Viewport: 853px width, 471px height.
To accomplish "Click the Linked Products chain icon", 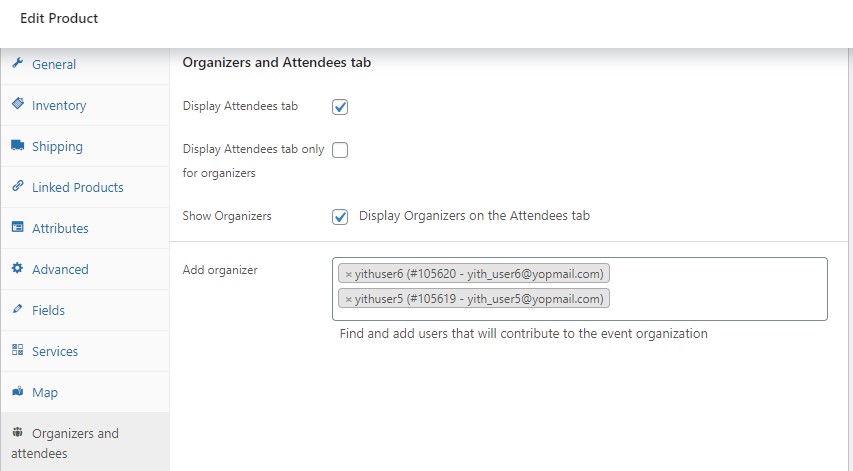I will click(17, 187).
